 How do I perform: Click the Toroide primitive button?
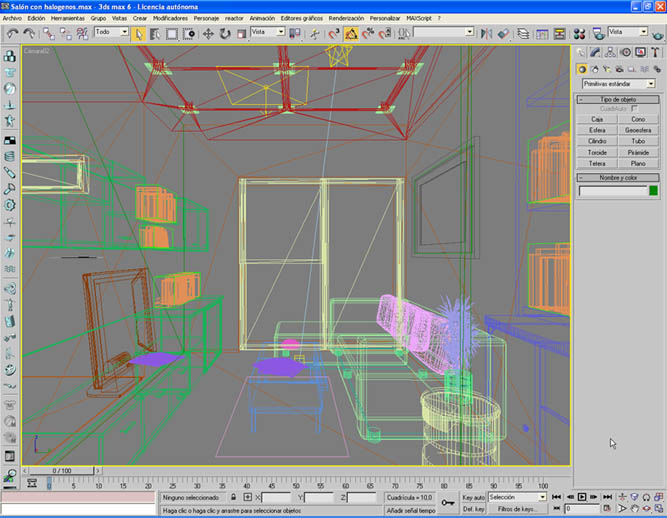[597, 152]
